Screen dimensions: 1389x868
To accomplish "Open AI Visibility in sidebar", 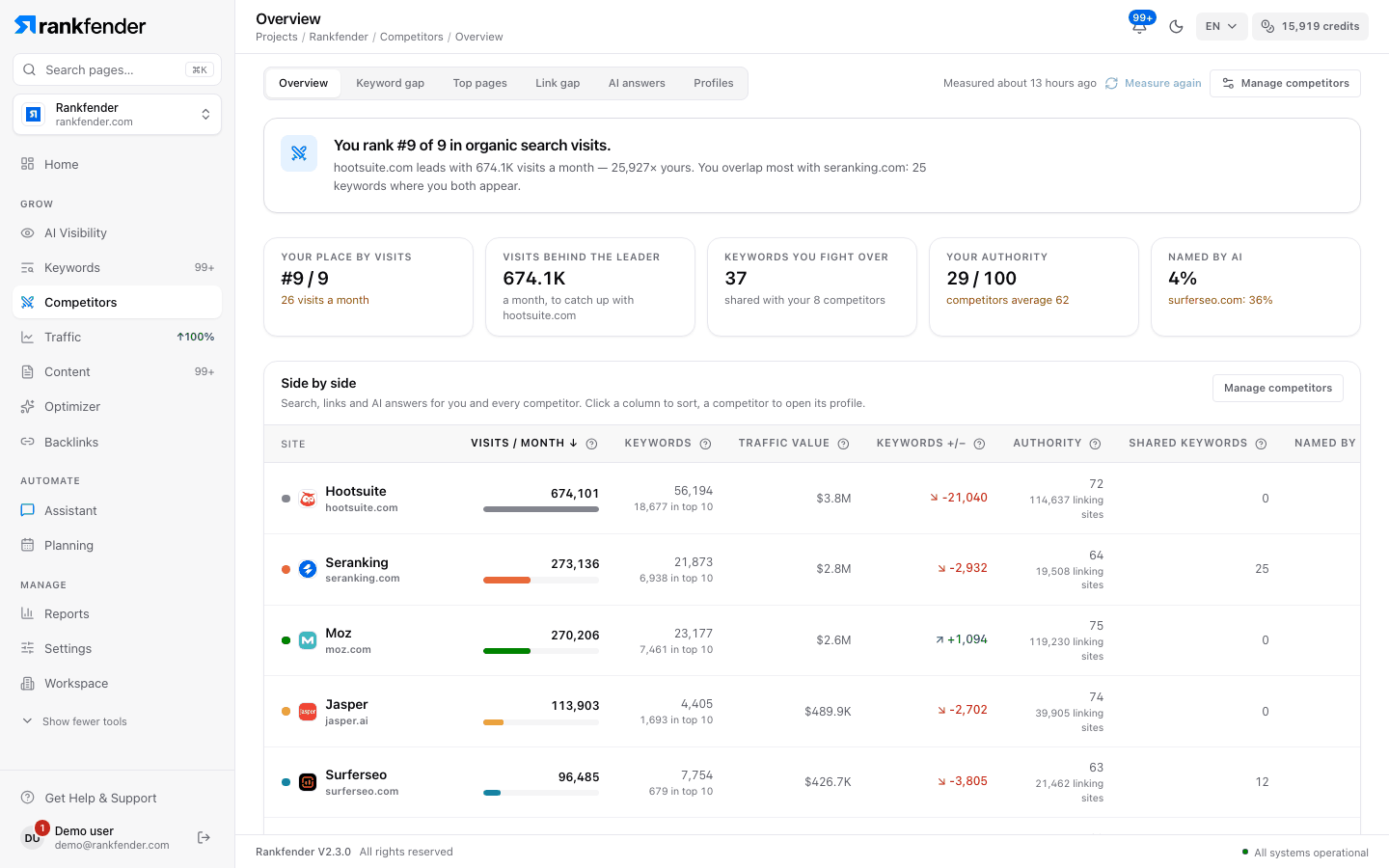I will (118, 232).
